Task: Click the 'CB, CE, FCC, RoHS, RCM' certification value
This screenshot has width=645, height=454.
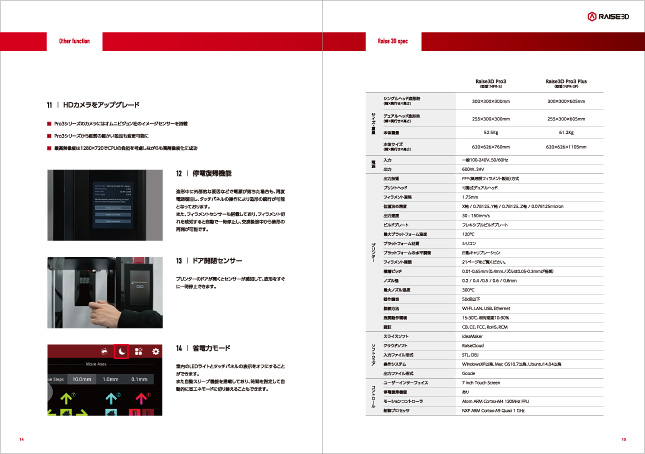Action: (485, 327)
